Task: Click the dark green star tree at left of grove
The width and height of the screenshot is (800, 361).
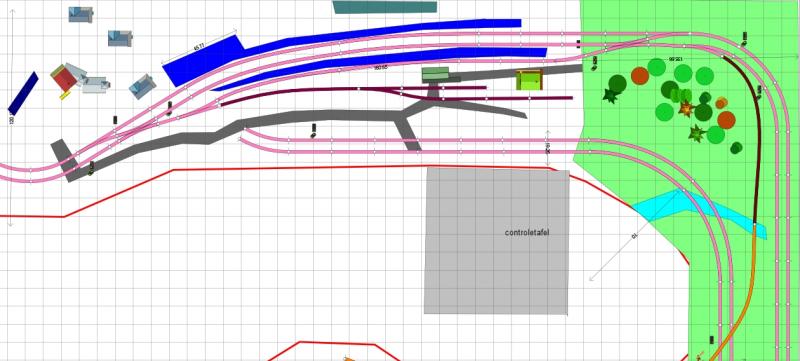Action: point(610,95)
